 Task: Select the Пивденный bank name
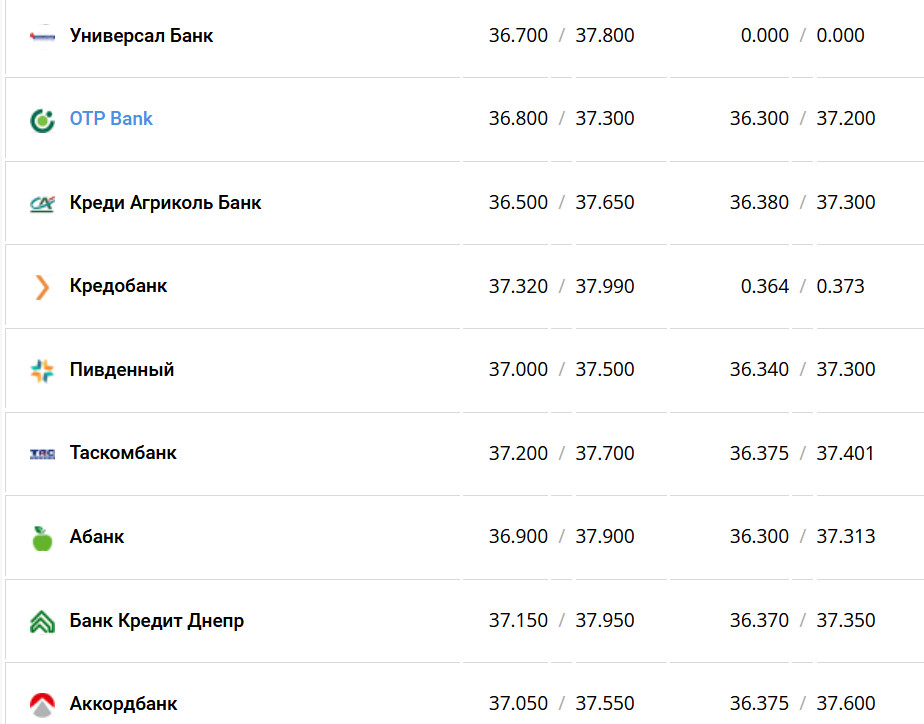click(122, 370)
